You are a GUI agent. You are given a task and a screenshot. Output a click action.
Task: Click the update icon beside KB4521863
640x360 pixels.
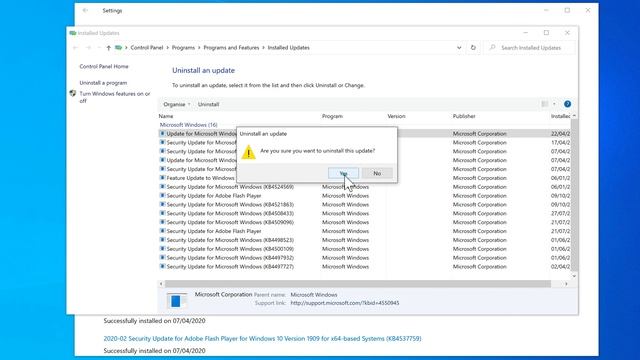(162, 204)
